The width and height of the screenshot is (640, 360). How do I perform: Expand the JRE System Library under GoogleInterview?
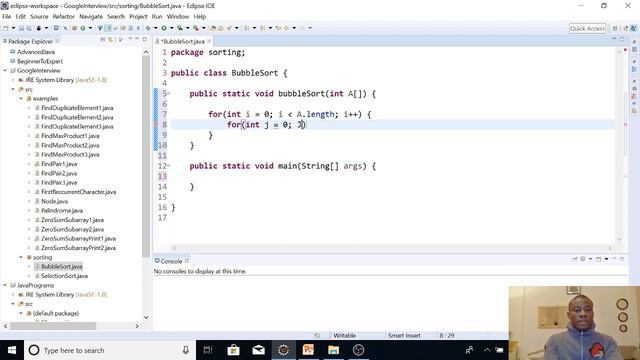pos(13,80)
